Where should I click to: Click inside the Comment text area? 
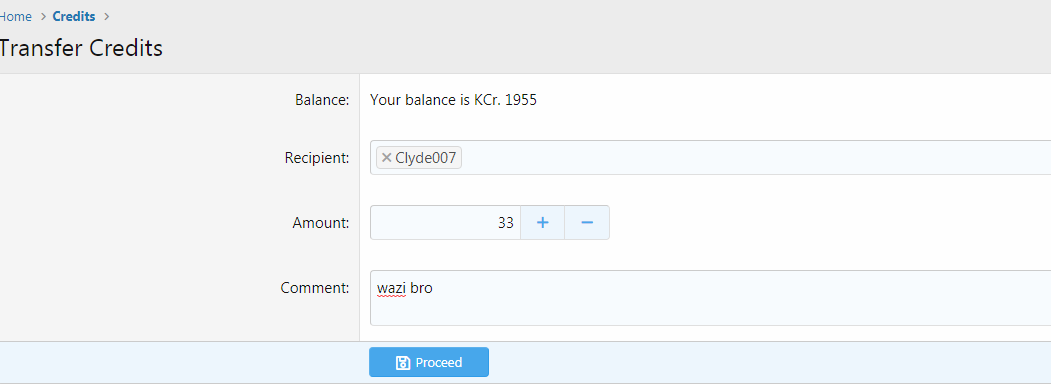pos(710,298)
